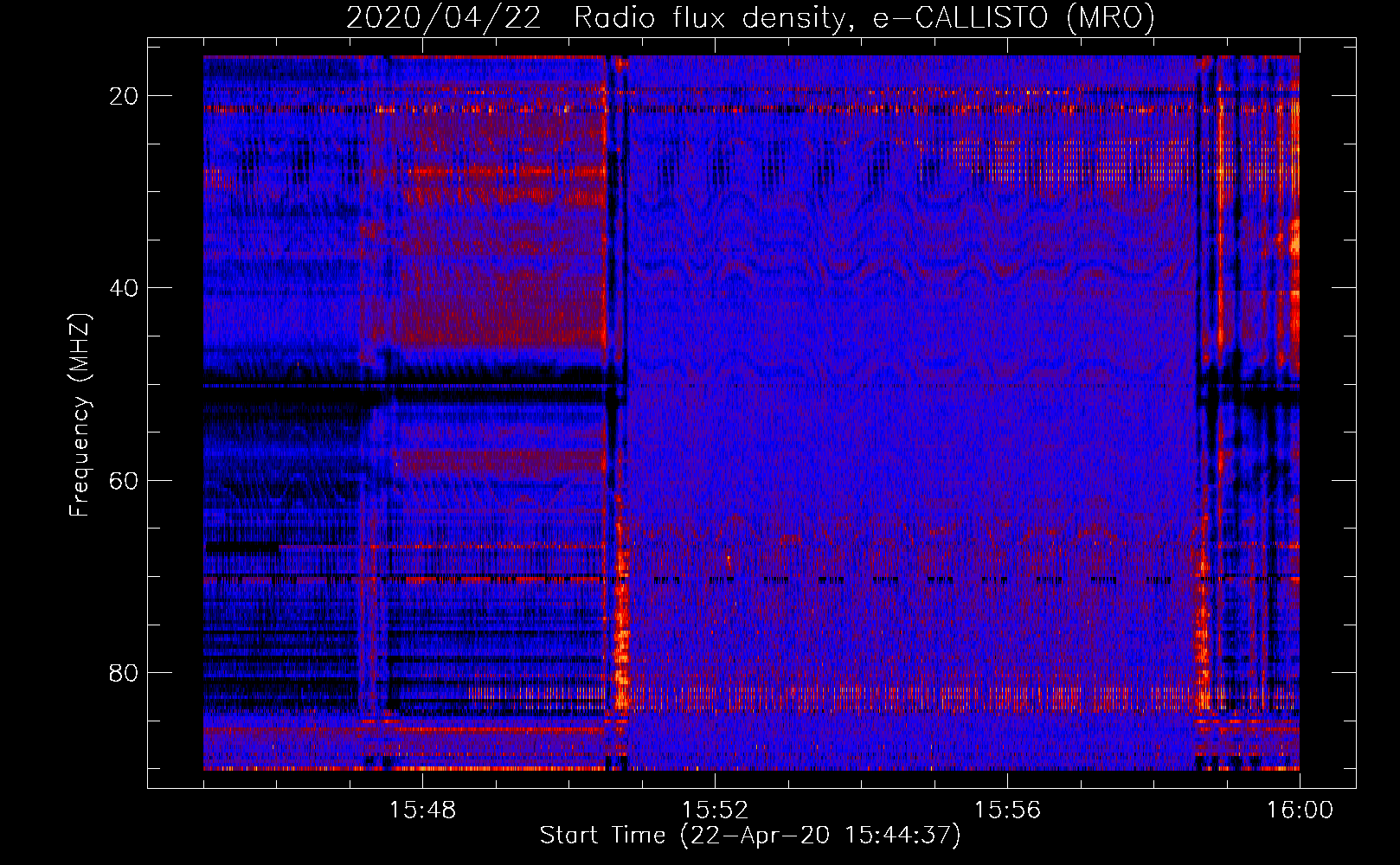Click the 80 MHz tick label
The image size is (1400, 865).
pyautogui.click(x=124, y=672)
